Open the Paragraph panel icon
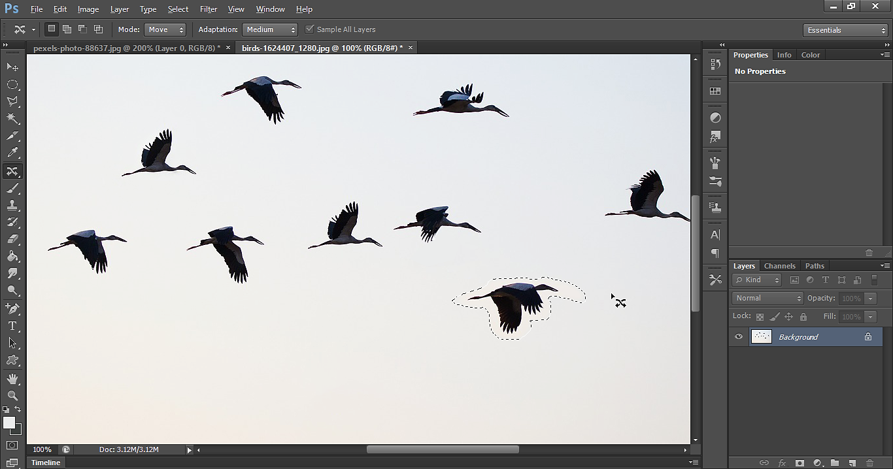Screen dimensions: 893x470 click(x=715, y=252)
